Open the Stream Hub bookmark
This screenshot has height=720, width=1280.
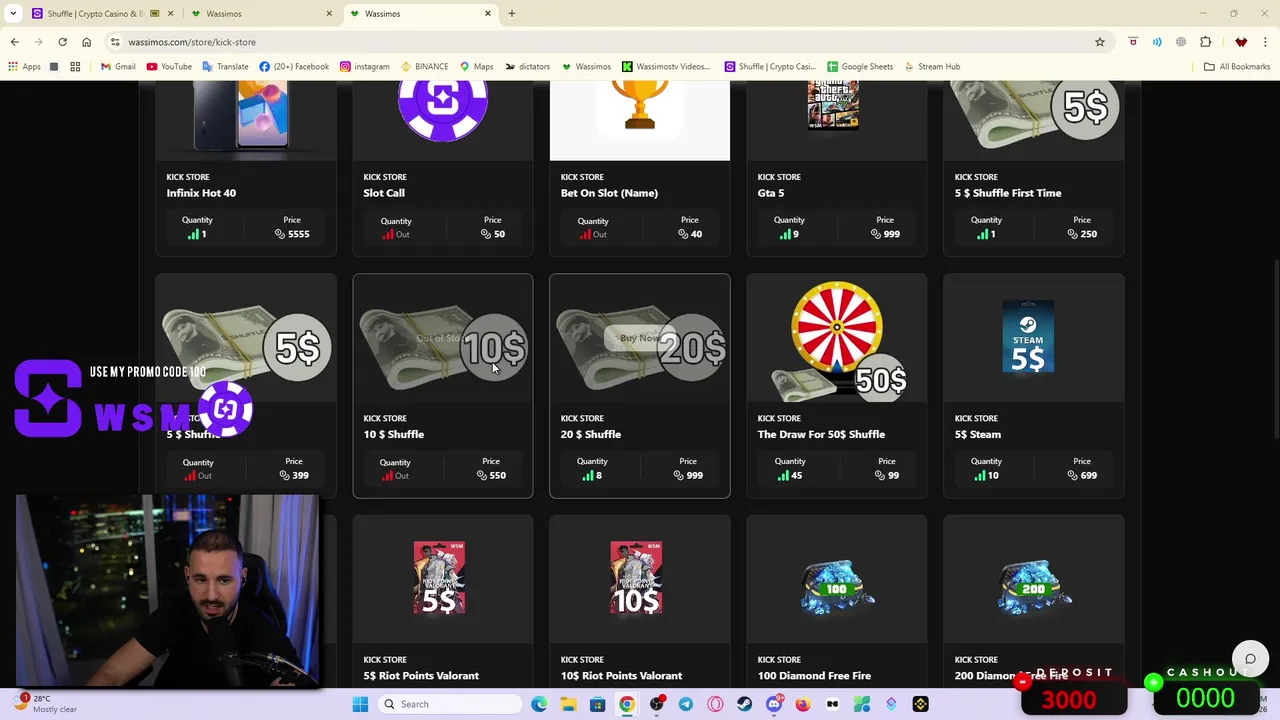point(931,67)
